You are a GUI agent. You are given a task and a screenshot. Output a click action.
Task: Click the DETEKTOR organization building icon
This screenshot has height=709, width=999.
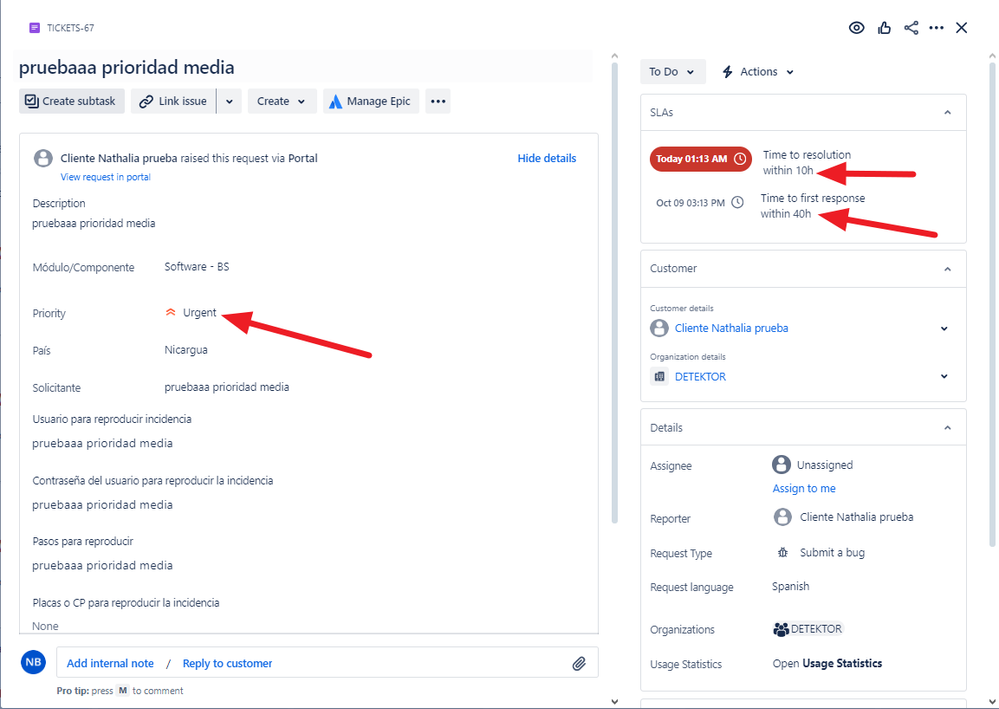click(659, 376)
